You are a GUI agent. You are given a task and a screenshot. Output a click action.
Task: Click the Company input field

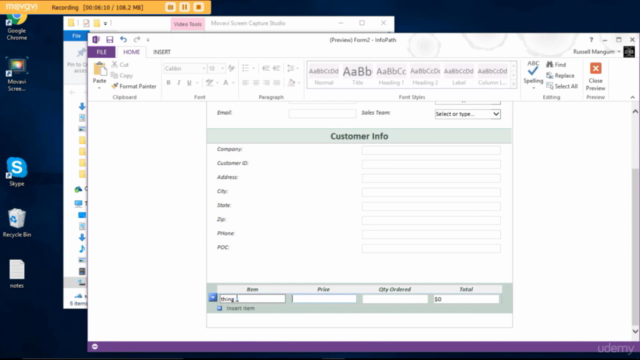pos(431,150)
